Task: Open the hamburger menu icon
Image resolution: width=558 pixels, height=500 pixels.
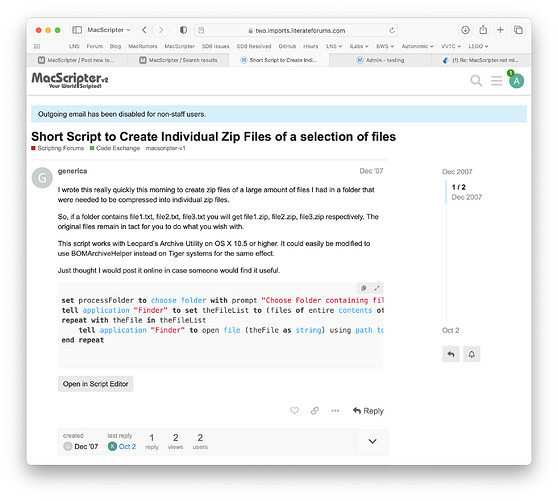Action: 496,81
